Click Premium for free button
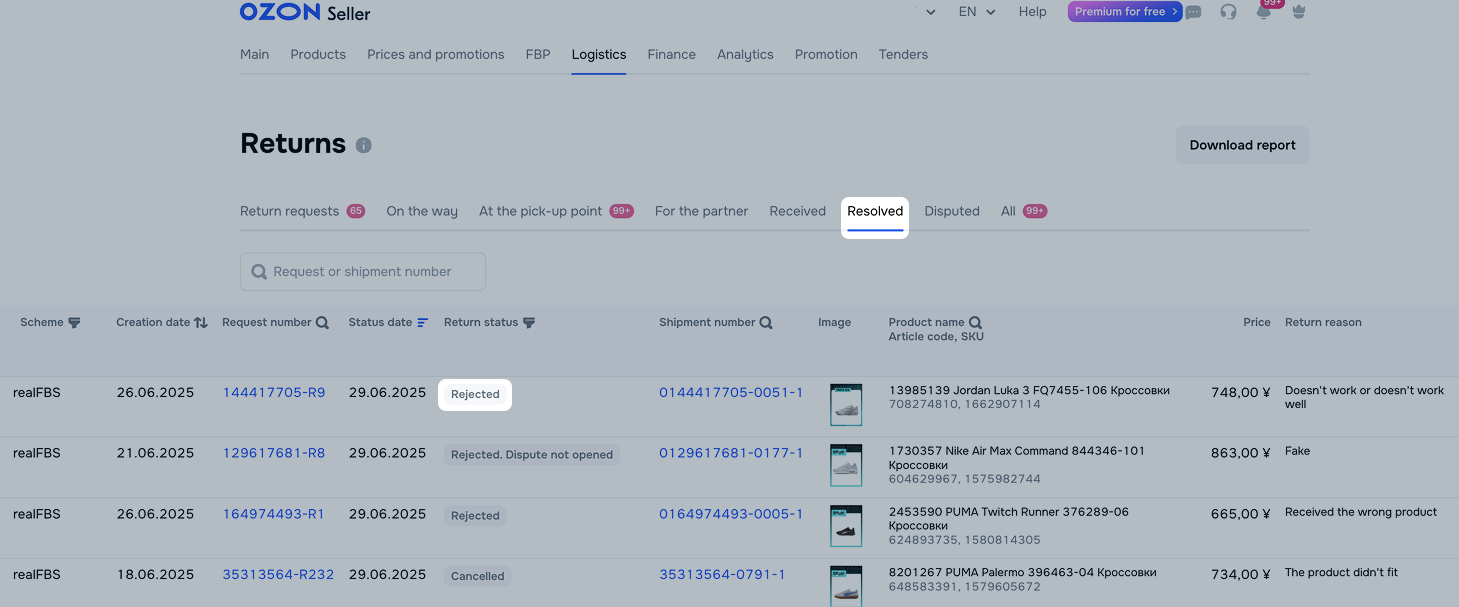Viewport: 1459px width, 607px height. coord(1125,12)
